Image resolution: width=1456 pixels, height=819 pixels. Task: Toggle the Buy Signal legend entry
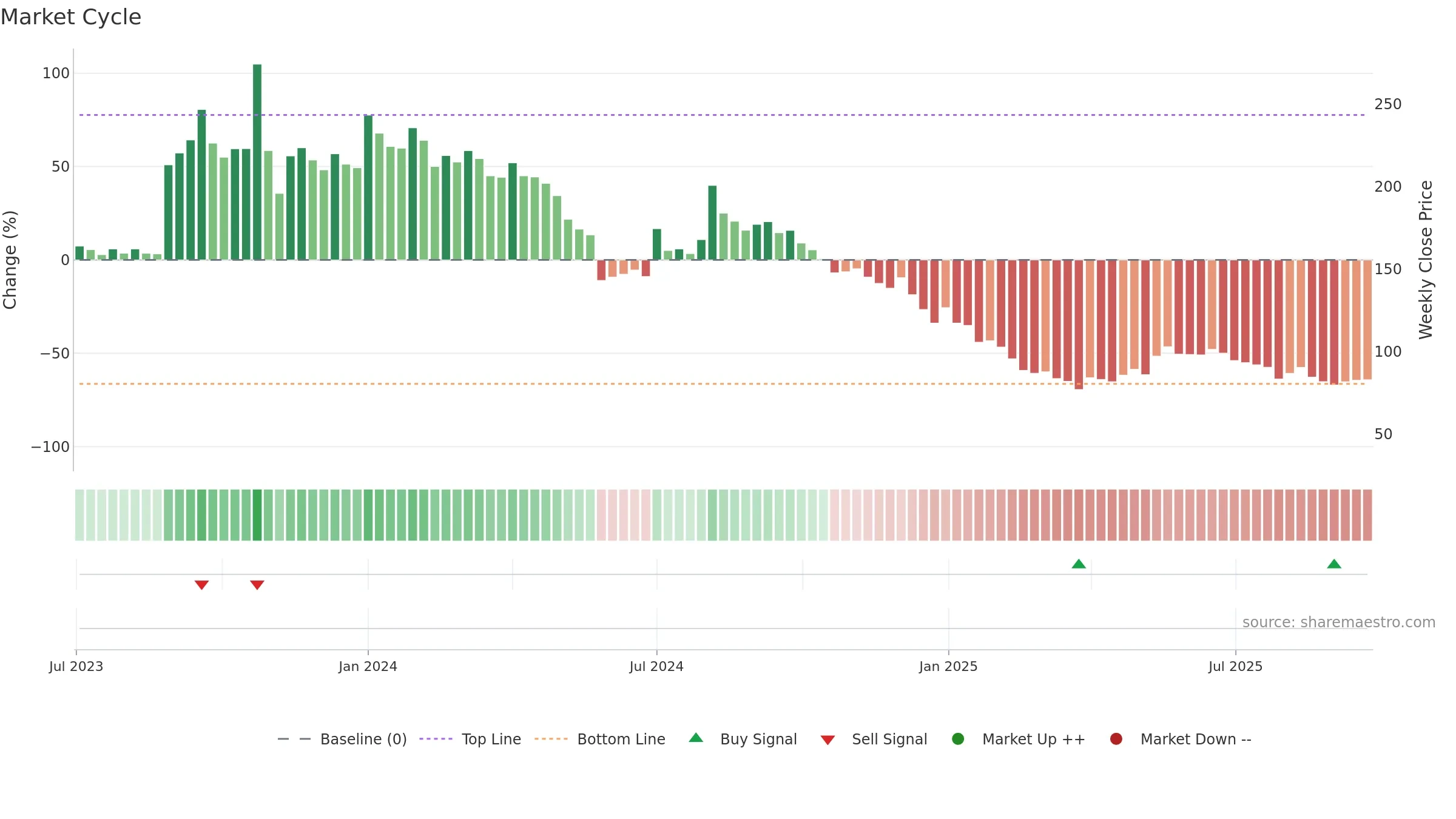(743, 739)
